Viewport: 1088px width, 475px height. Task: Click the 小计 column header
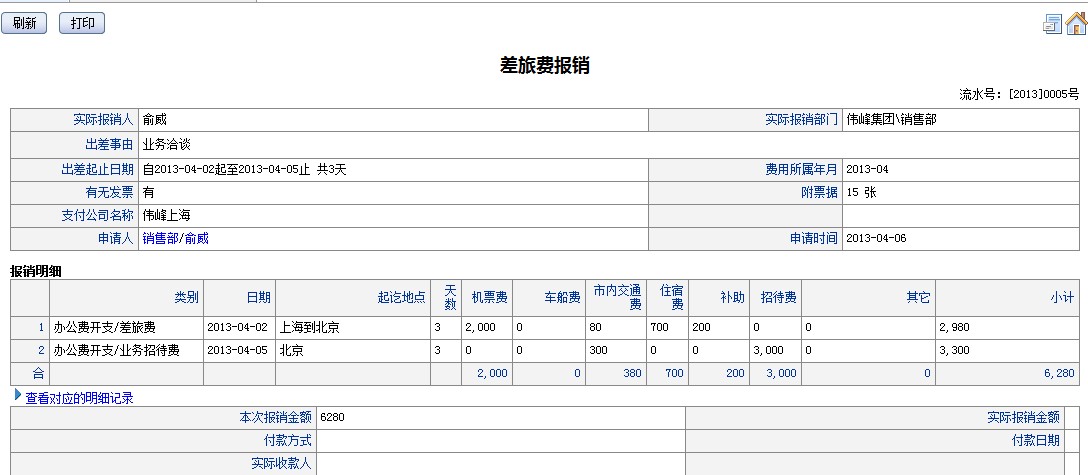[x=1062, y=297]
